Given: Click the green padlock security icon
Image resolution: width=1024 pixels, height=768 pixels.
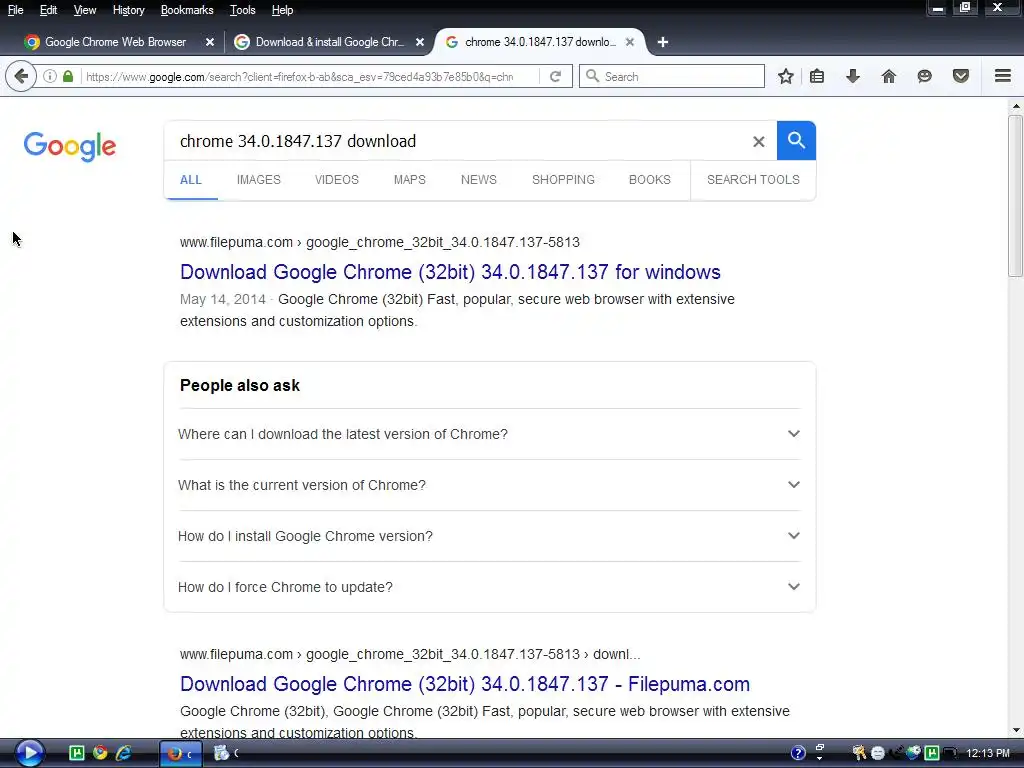Looking at the screenshot, I should [x=68, y=76].
